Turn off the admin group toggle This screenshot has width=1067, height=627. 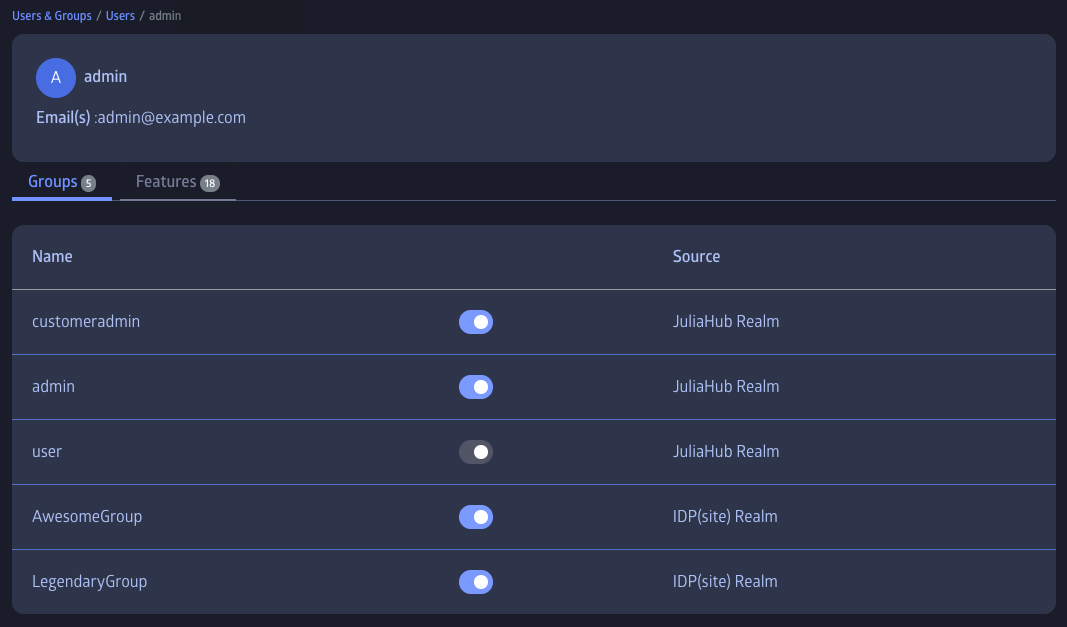(476, 387)
